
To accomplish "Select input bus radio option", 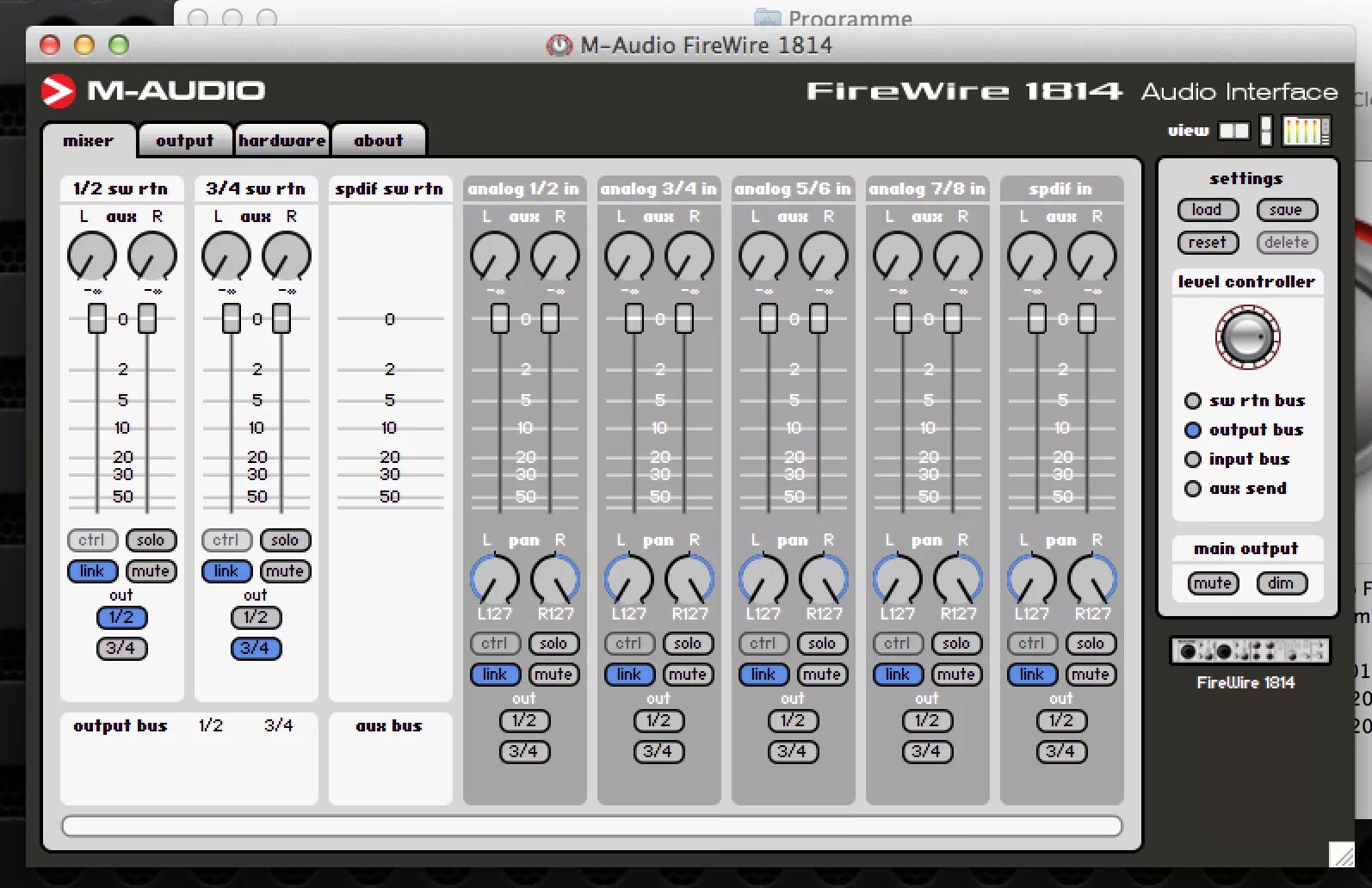I will (1193, 459).
